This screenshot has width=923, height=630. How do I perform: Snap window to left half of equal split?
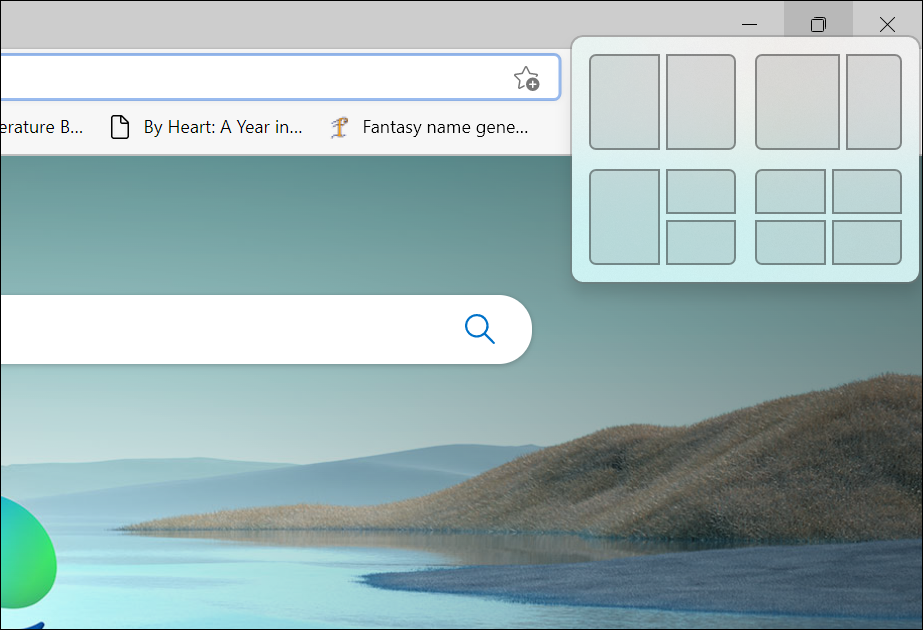pos(624,102)
